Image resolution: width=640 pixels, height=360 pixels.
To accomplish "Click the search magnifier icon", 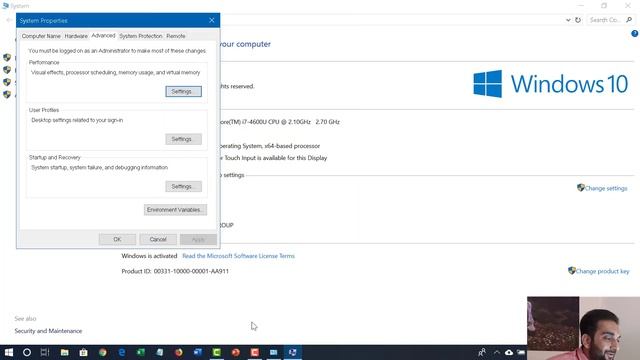I will 629,20.
